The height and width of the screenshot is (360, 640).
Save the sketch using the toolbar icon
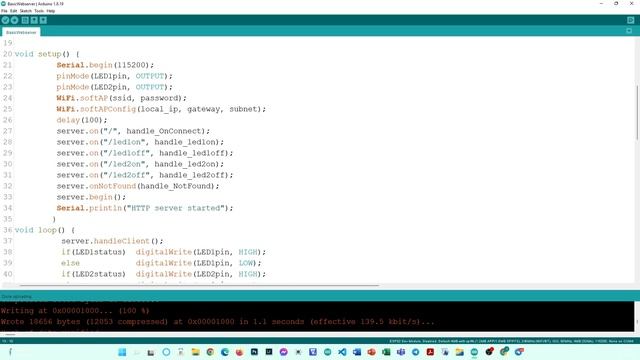click(43, 20)
